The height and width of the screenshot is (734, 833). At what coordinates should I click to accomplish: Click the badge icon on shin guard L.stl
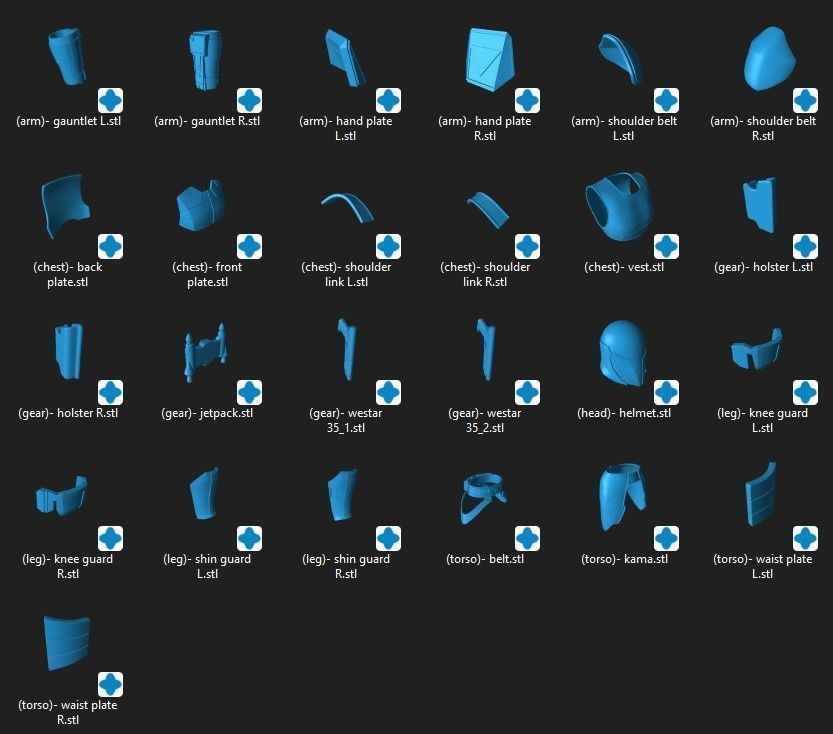point(249,539)
